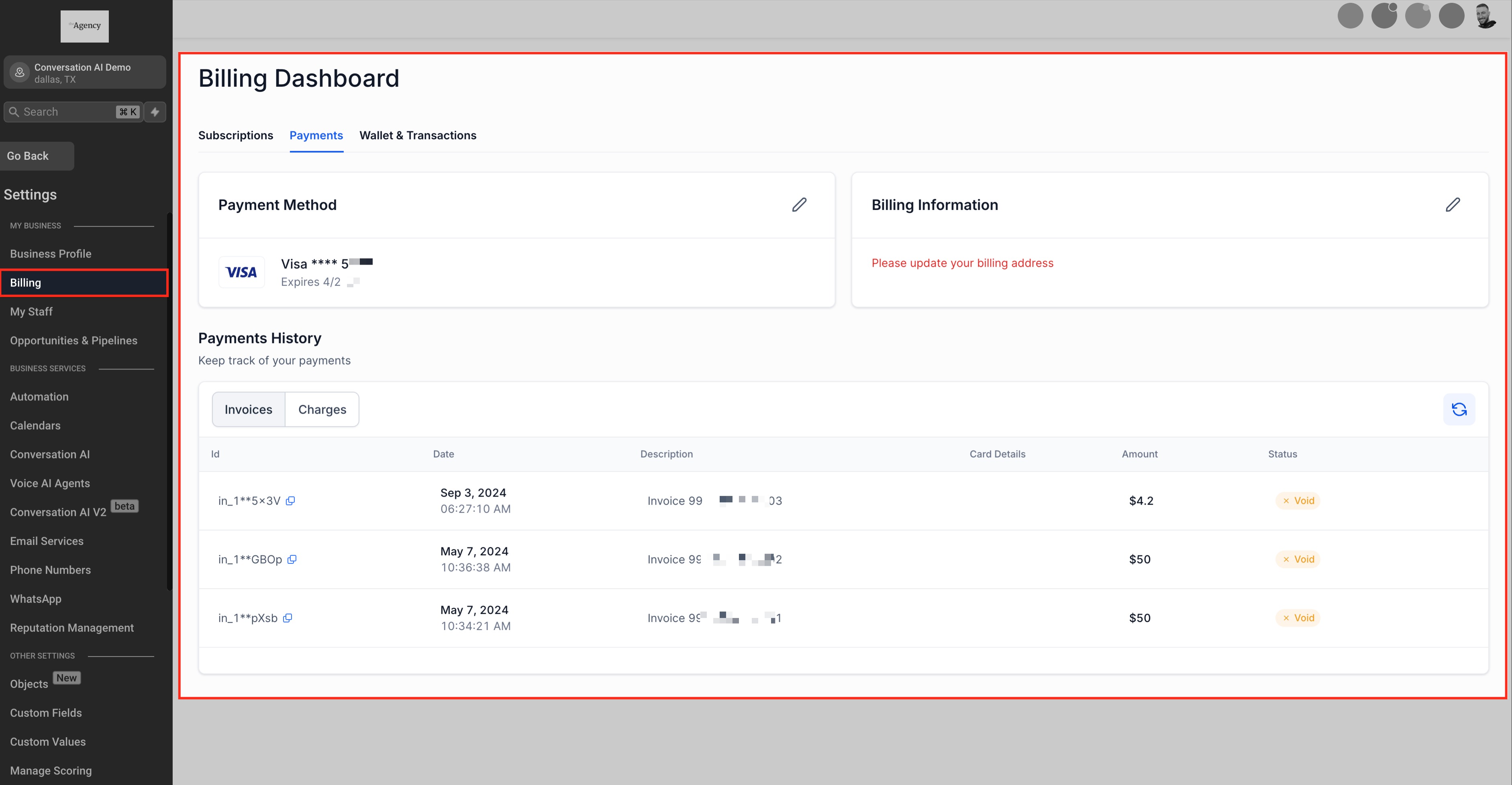Select the Payments tab

point(316,136)
